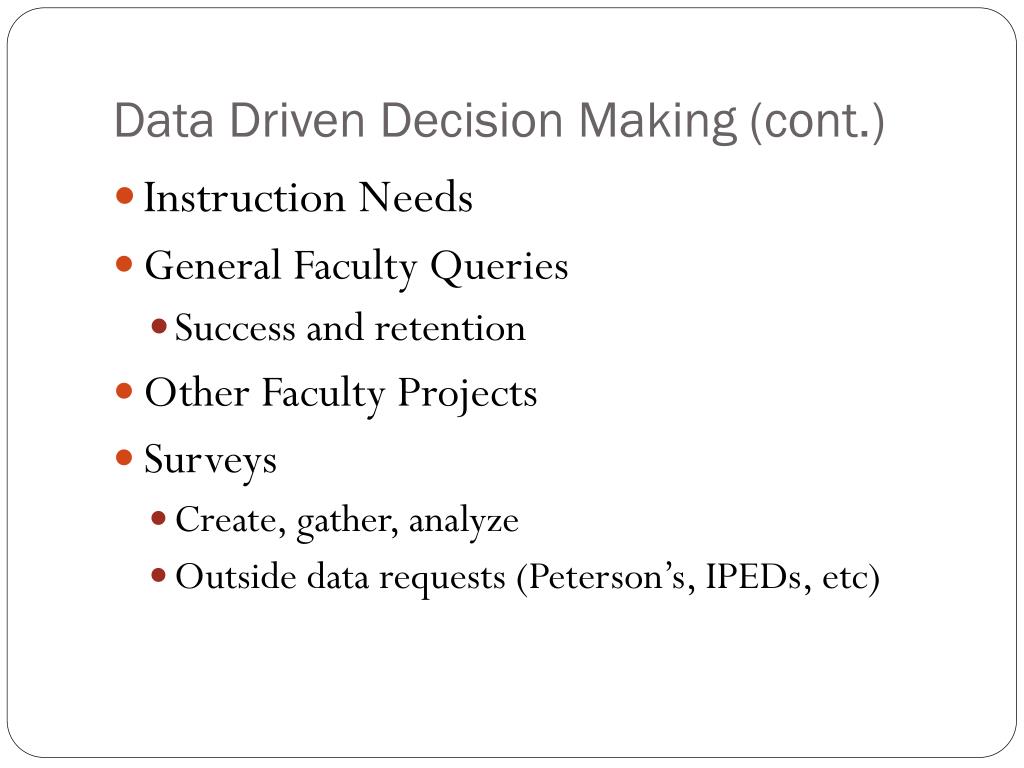Click the orange bullet beside Instruction Needs
Image resolution: width=1024 pixels, height=768 pixels.
[x=124, y=195]
